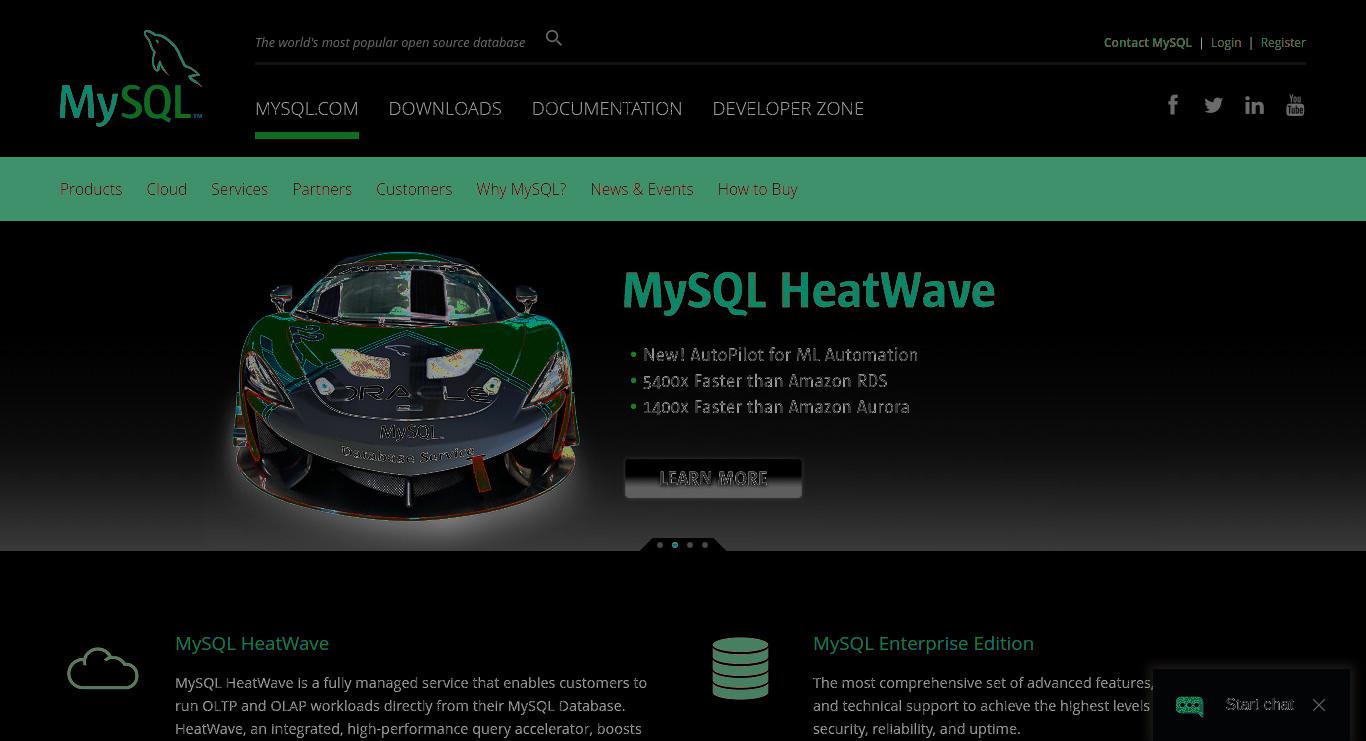Dismiss the Start chat widget
The height and width of the screenshot is (741, 1366).
(x=1319, y=705)
